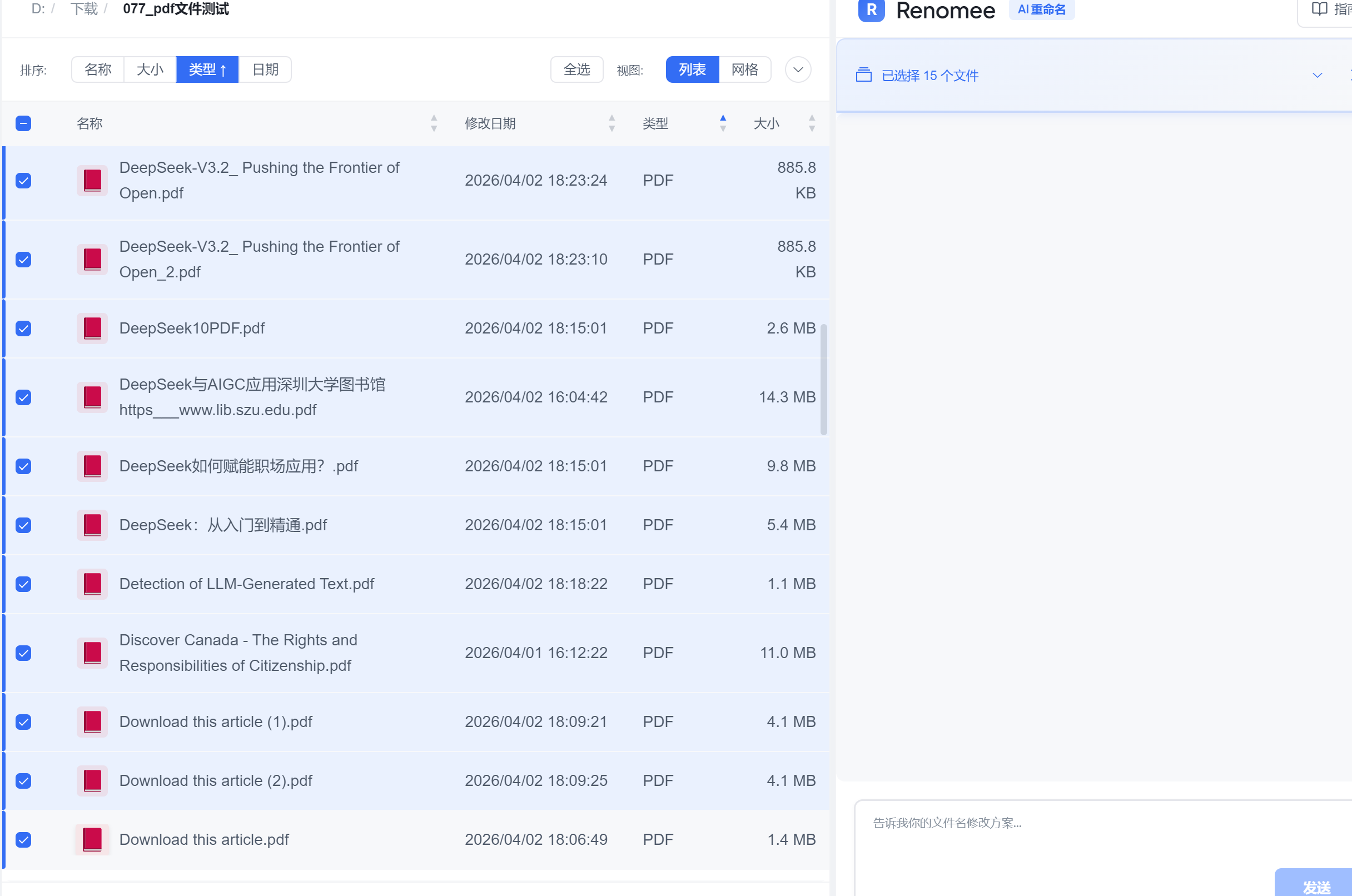The width and height of the screenshot is (1352, 896).
Task: Click the folder icon beside 已选择 15 个文件
Action: click(863, 75)
